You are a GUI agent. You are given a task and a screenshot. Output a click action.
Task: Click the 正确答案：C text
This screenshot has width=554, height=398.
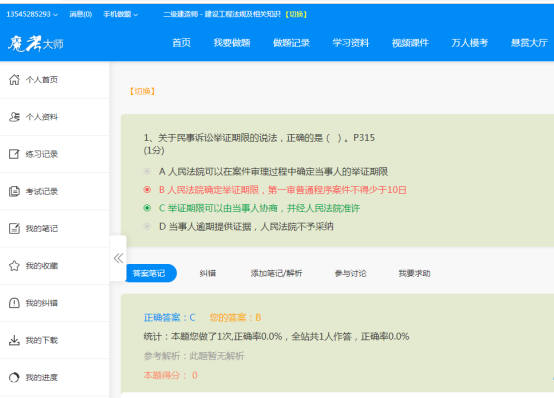tap(169, 317)
